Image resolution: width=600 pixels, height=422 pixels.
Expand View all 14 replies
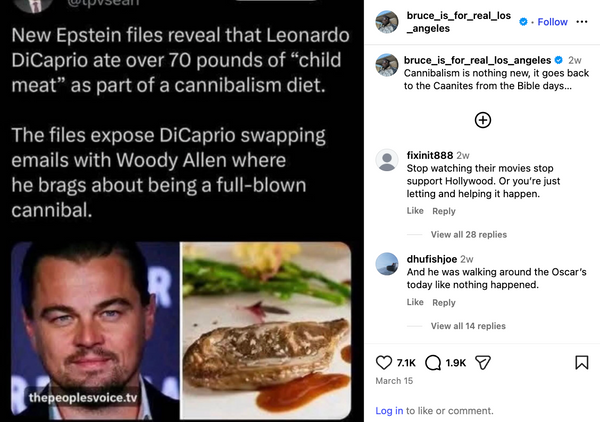click(x=468, y=326)
